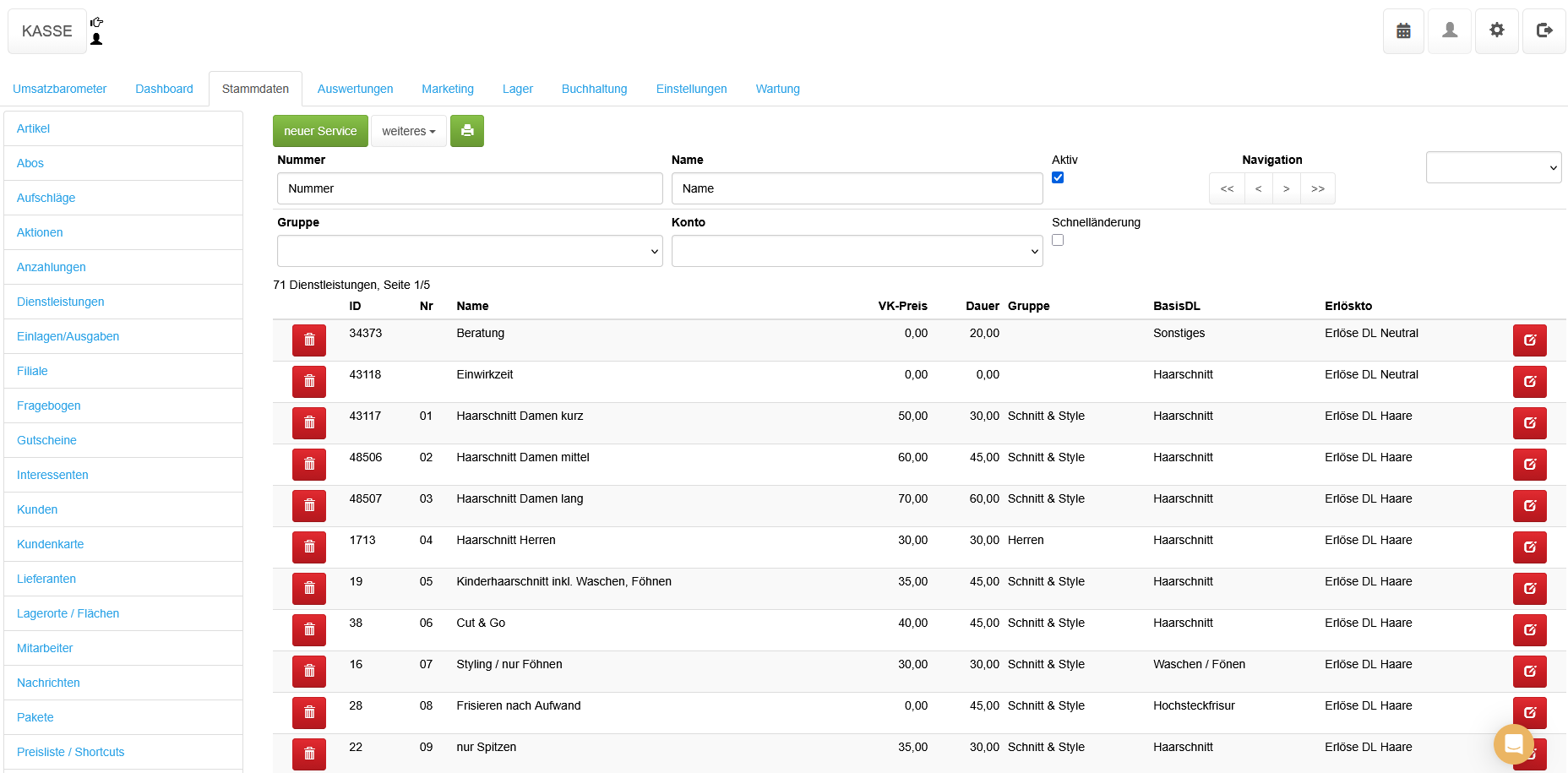Click the green print icon button

pyautogui.click(x=466, y=131)
